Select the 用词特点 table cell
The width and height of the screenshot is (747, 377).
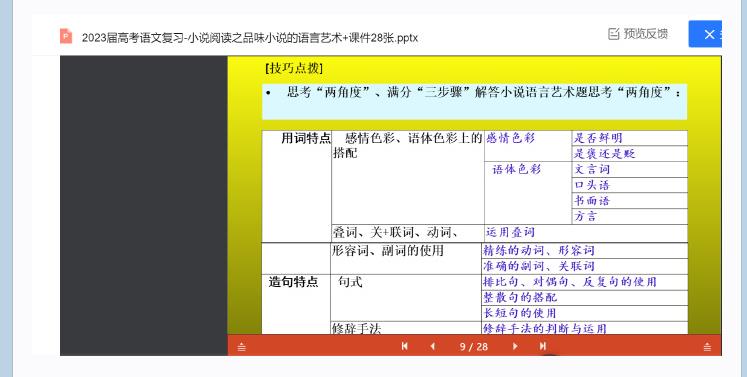coord(297,186)
